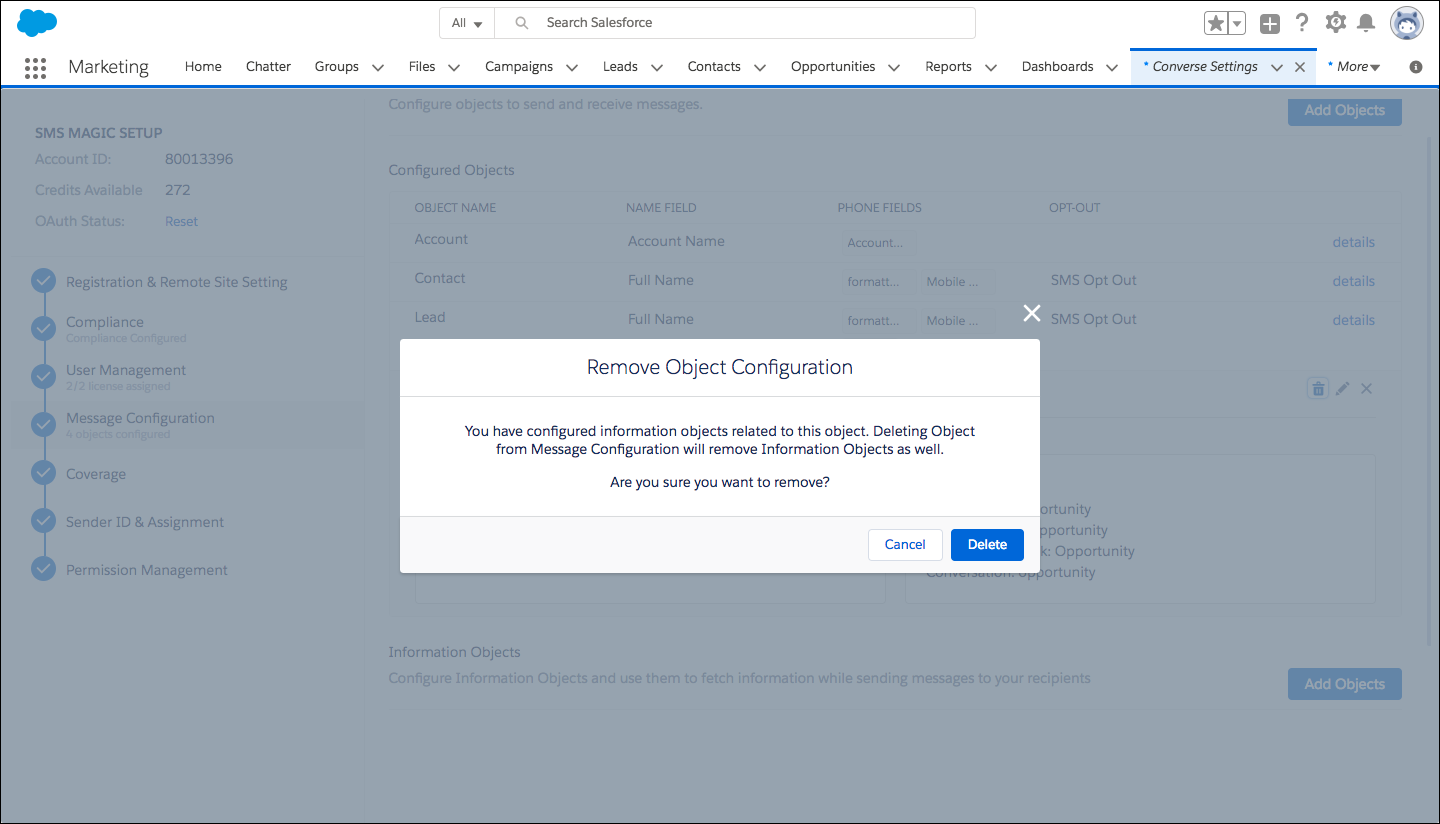Click the Coverage step checkmark icon
This screenshot has width=1440, height=824.
[x=43, y=473]
